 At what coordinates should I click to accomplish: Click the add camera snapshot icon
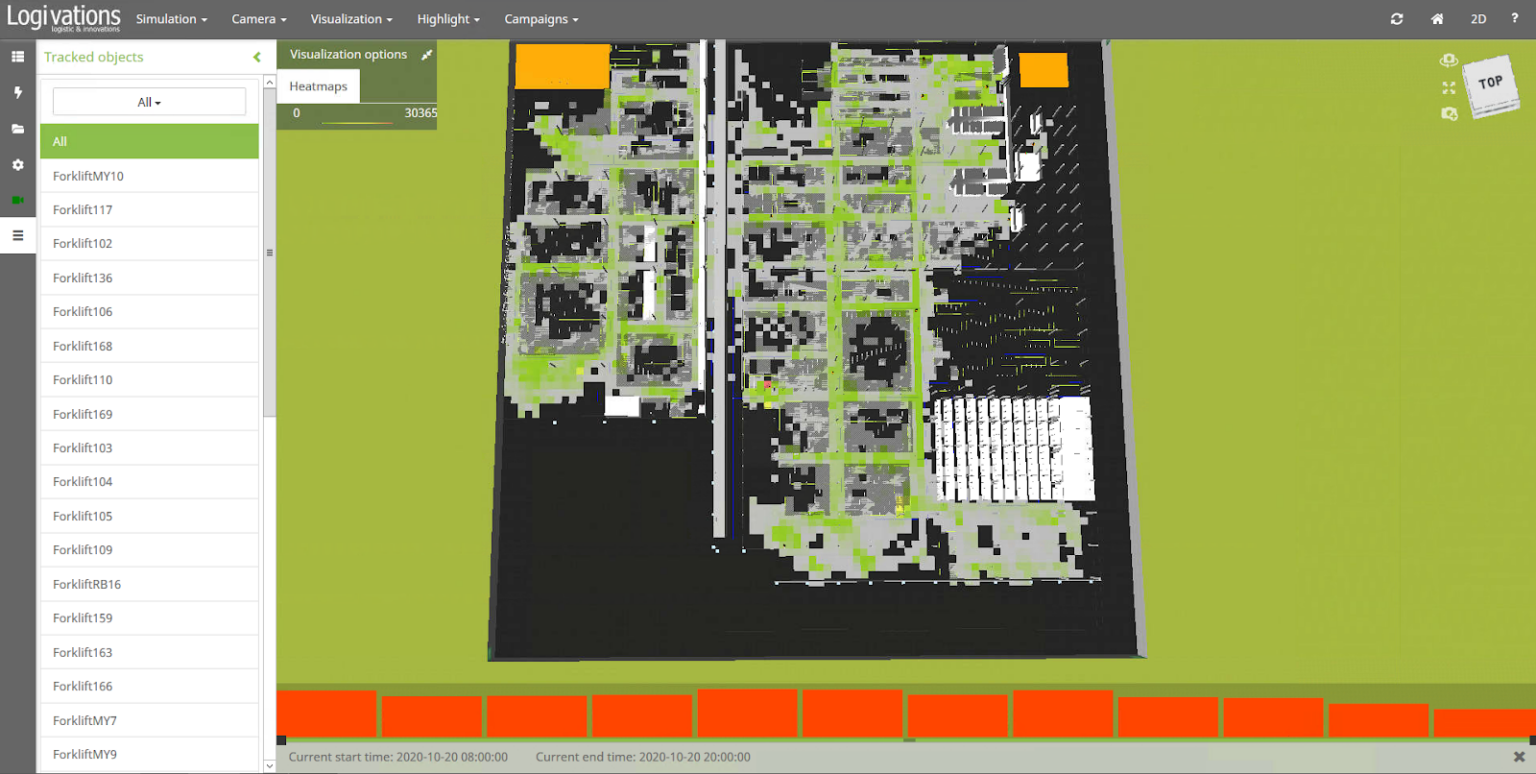(1448, 114)
